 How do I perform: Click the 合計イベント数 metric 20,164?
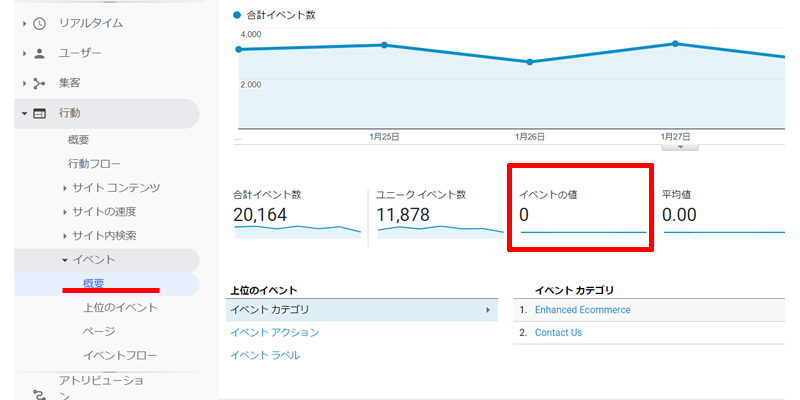(260, 215)
